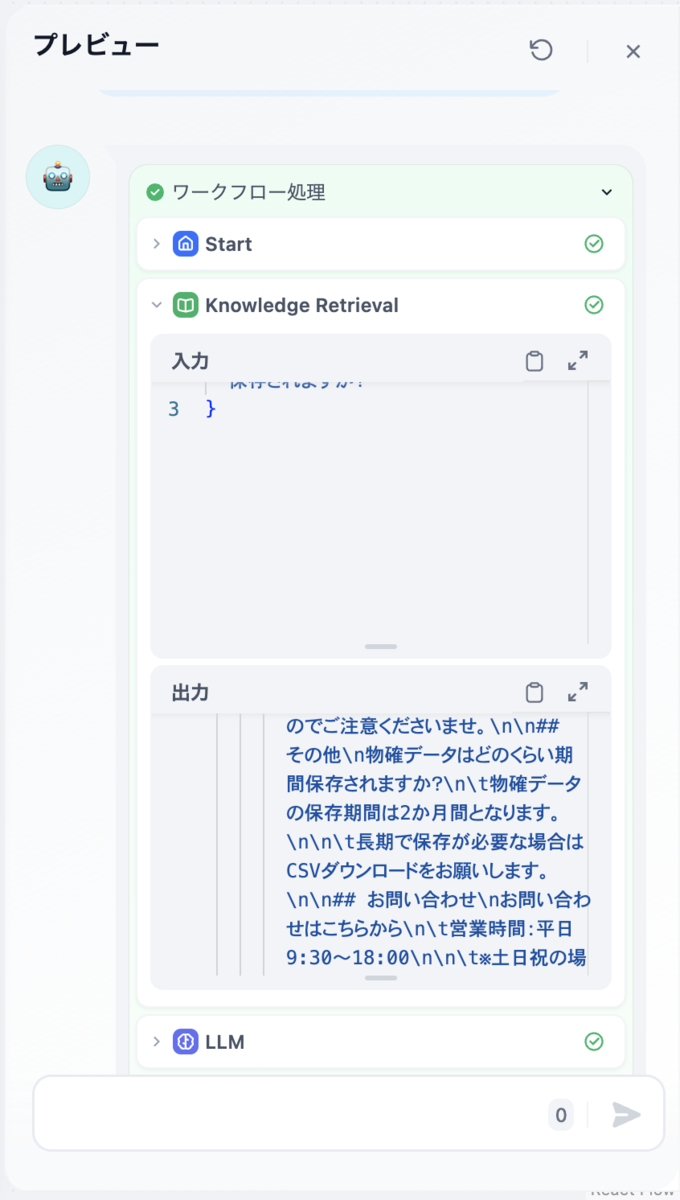Collapse the ワークフロー処理 section chevron
The width and height of the screenshot is (680, 1200).
click(606, 192)
